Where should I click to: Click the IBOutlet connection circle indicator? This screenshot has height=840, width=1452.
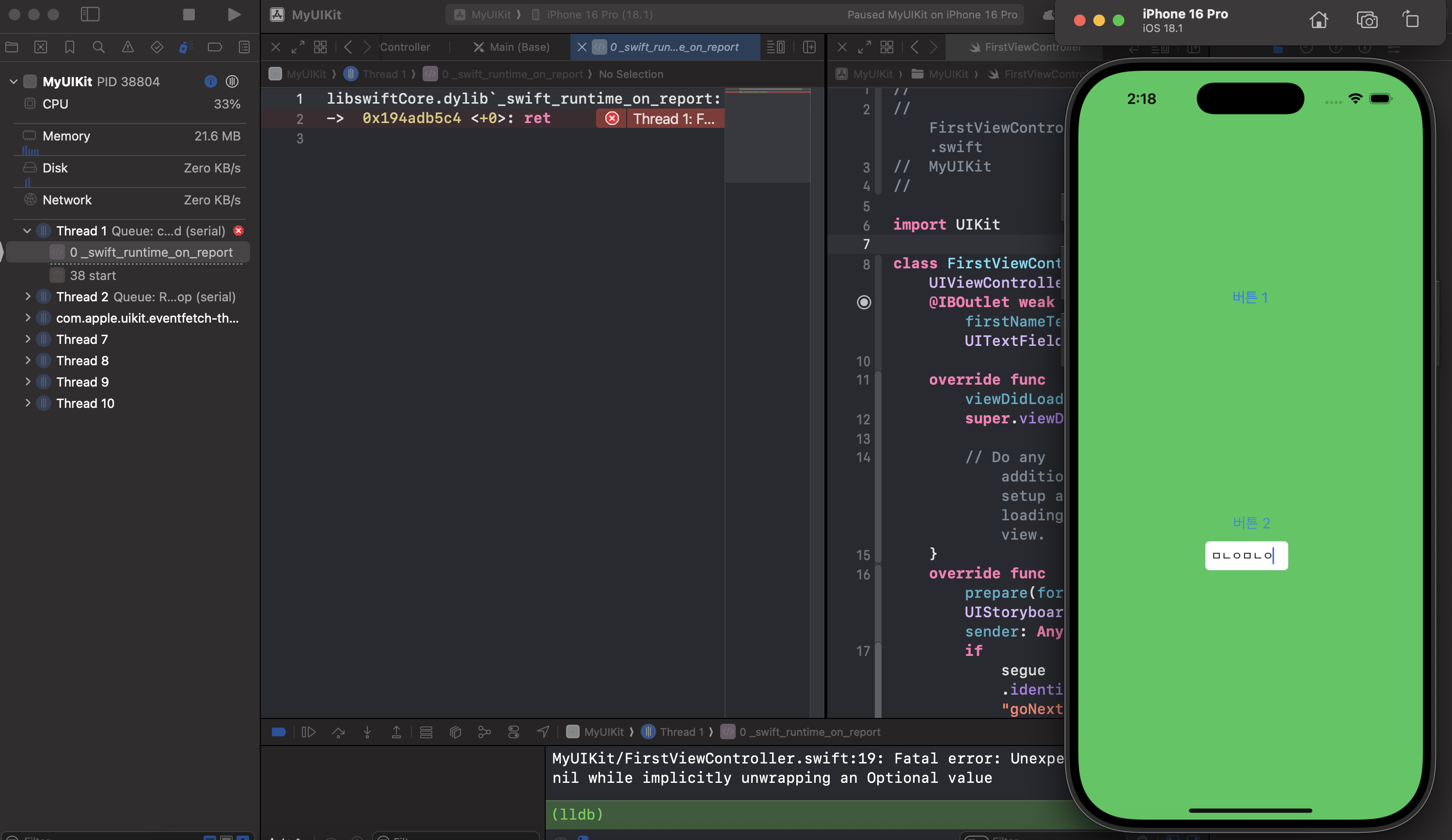864,302
